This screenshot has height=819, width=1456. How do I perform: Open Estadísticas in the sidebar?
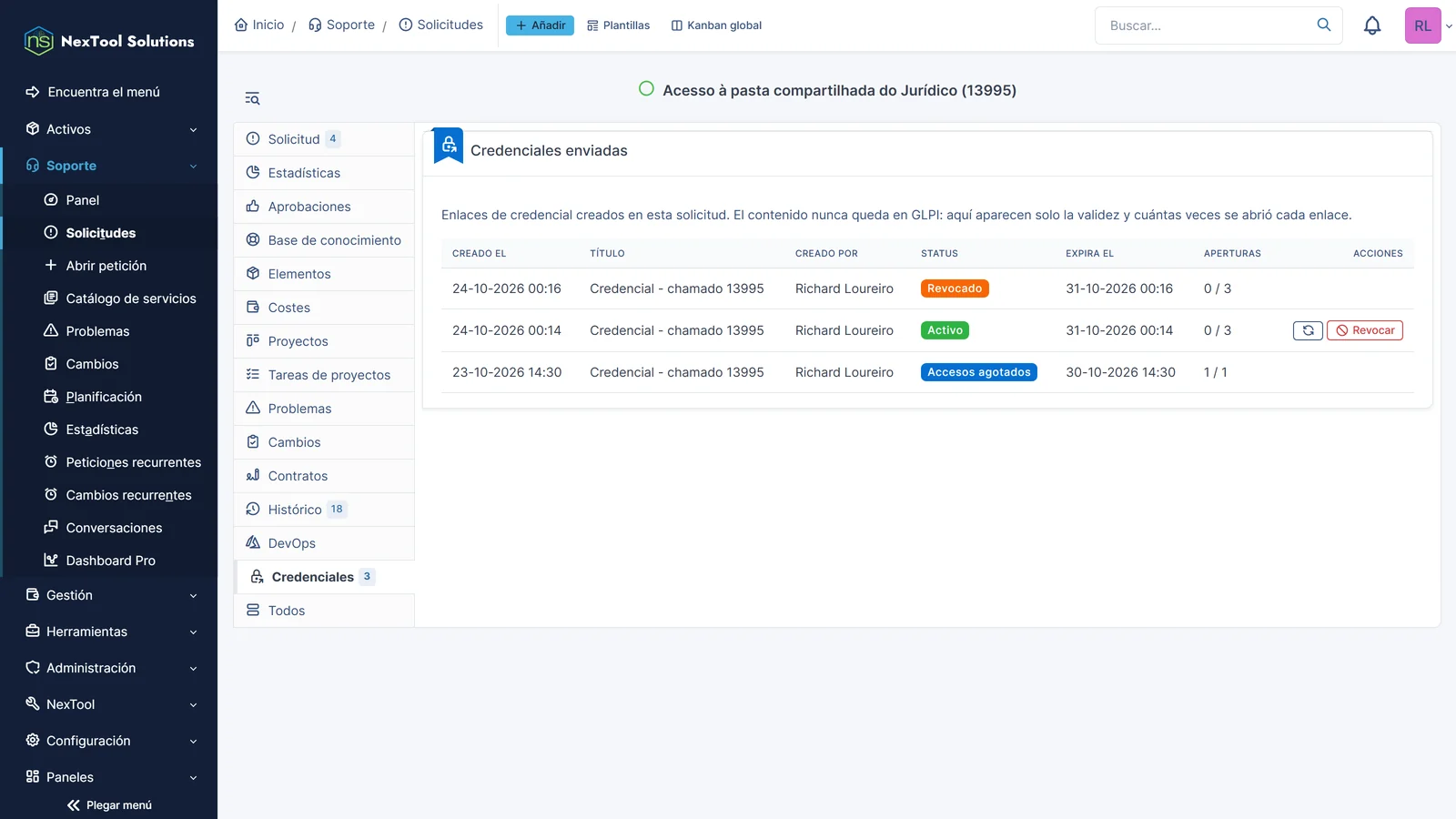[x=109, y=430]
